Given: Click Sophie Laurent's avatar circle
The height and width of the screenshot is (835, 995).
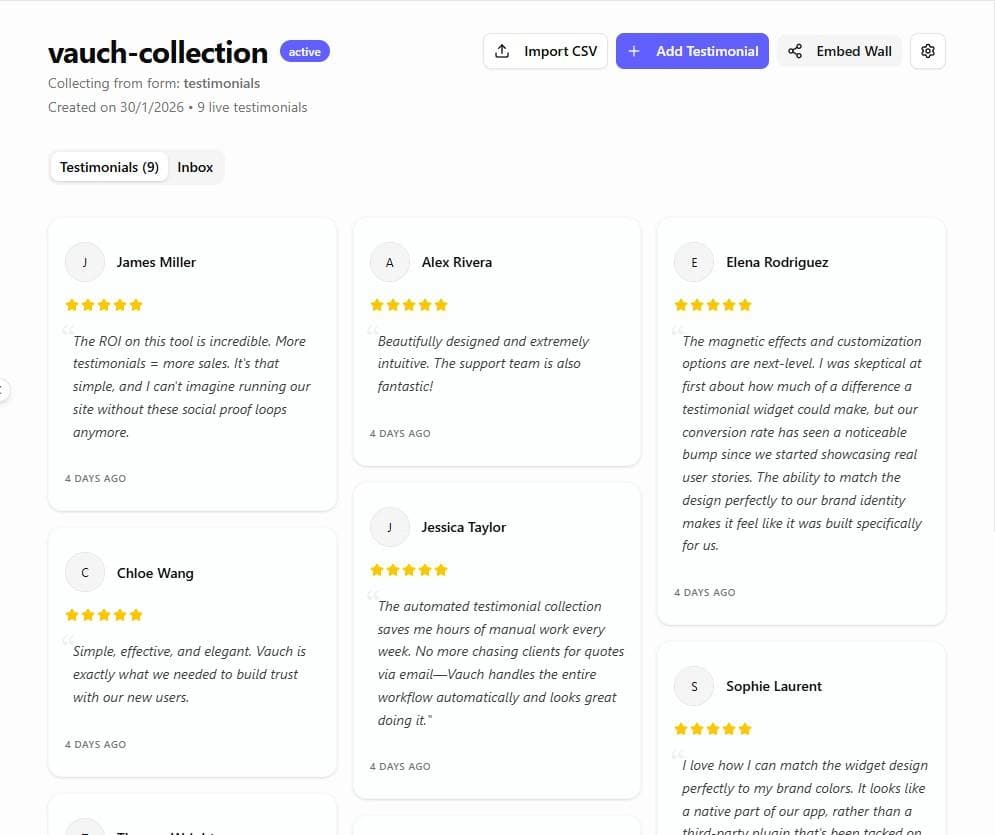Looking at the screenshot, I should (694, 686).
